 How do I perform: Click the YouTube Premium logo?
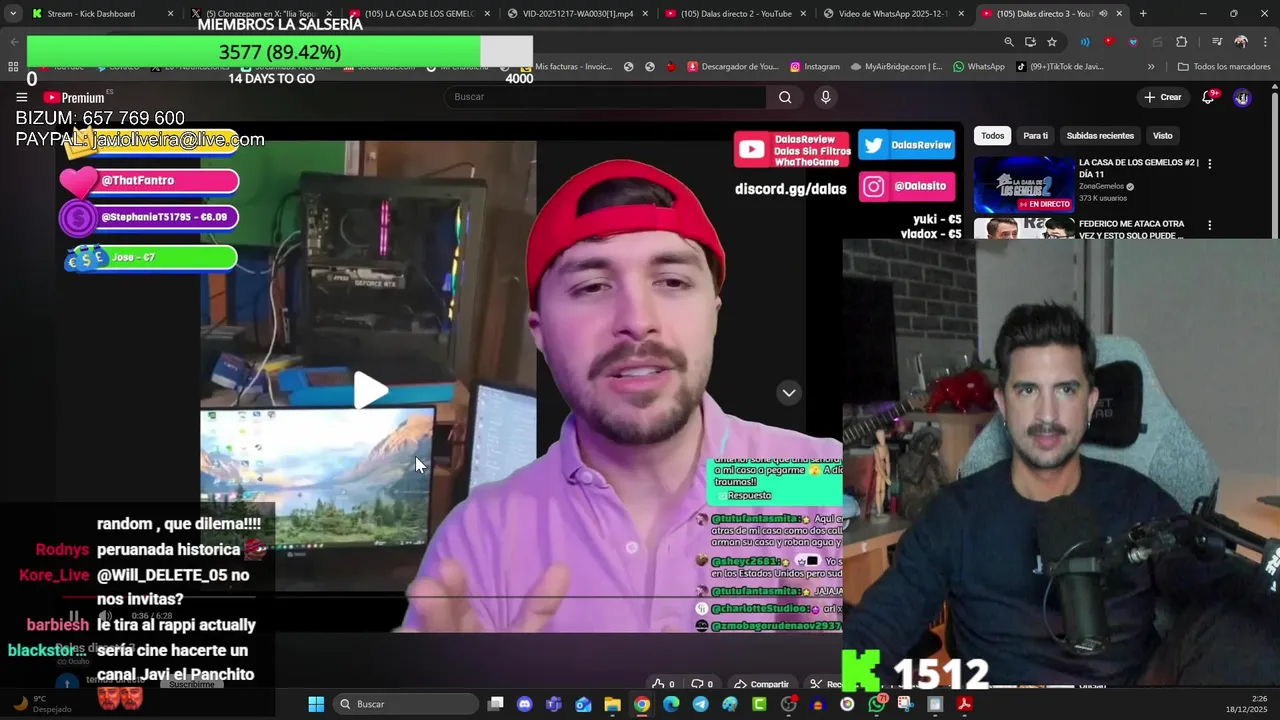pyautogui.click(x=74, y=97)
